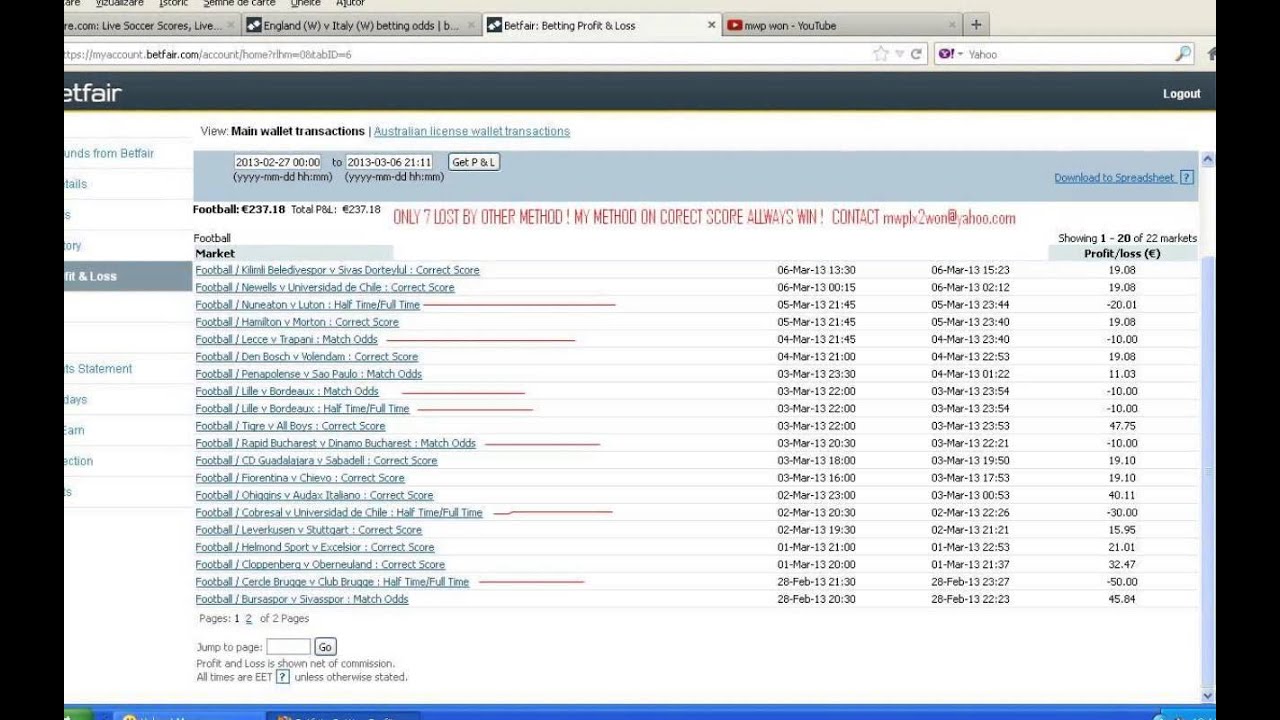Image resolution: width=1280 pixels, height=720 pixels.
Task: Open the Ajutor menu
Action: (x=350, y=3)
